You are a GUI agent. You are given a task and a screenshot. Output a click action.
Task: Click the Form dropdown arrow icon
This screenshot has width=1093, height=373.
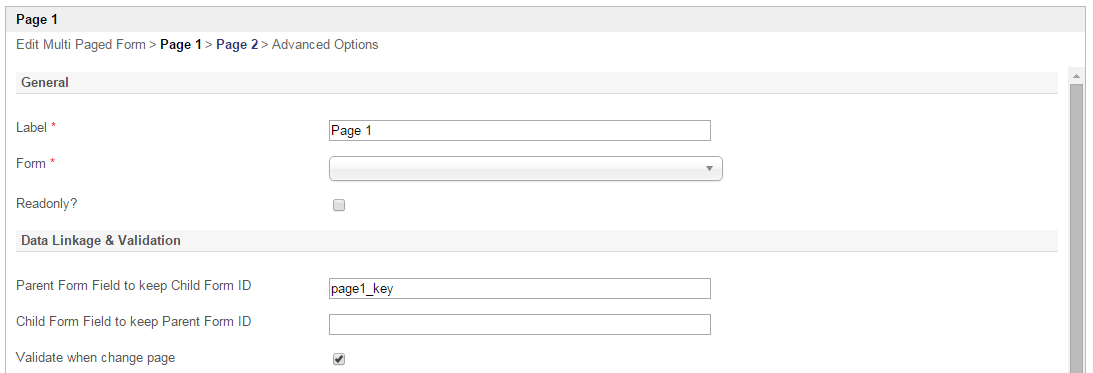(709, 169)
